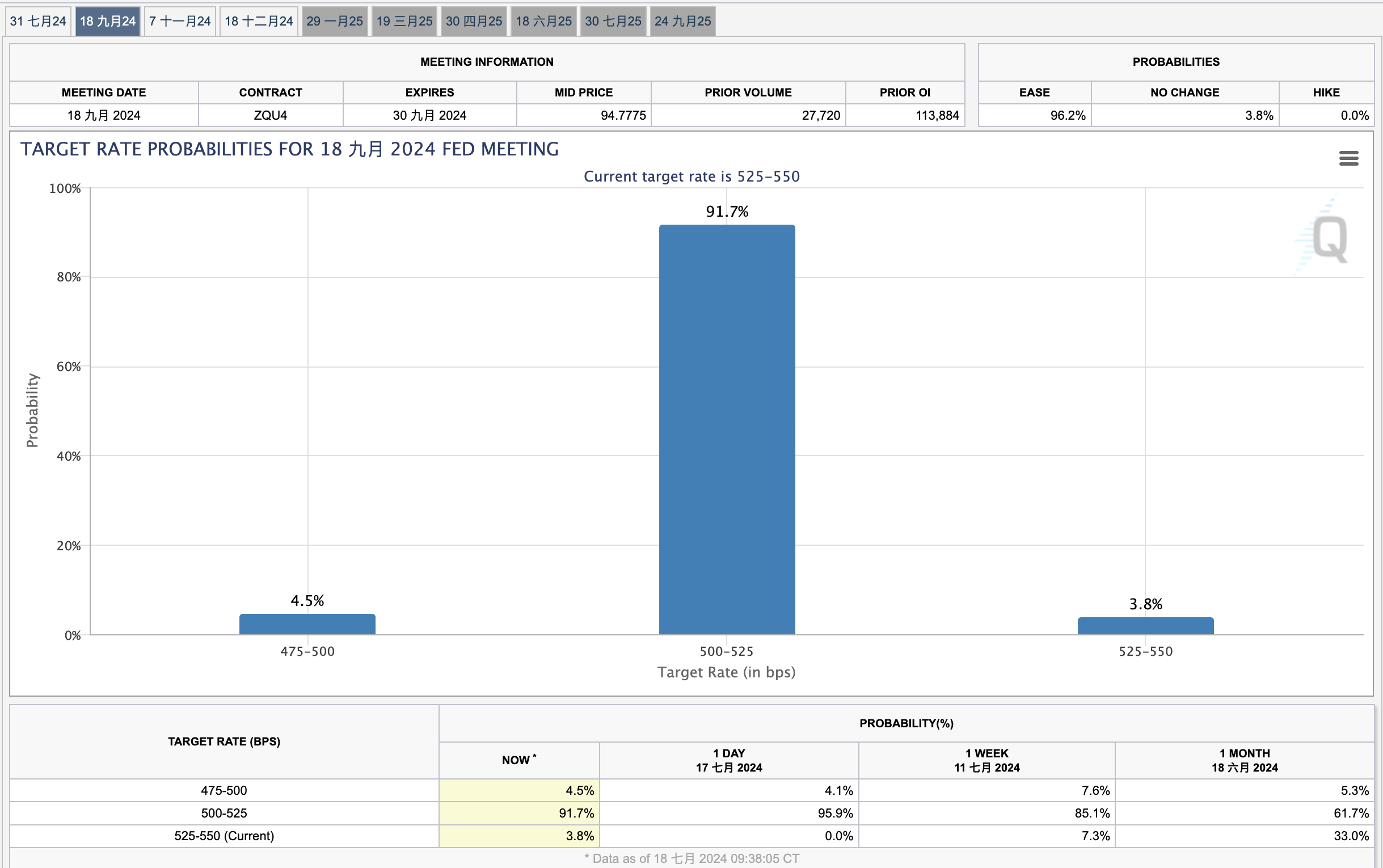Open the 18 六月25 meeting tab
1383x868 pixels.
(x=543, y=21)
